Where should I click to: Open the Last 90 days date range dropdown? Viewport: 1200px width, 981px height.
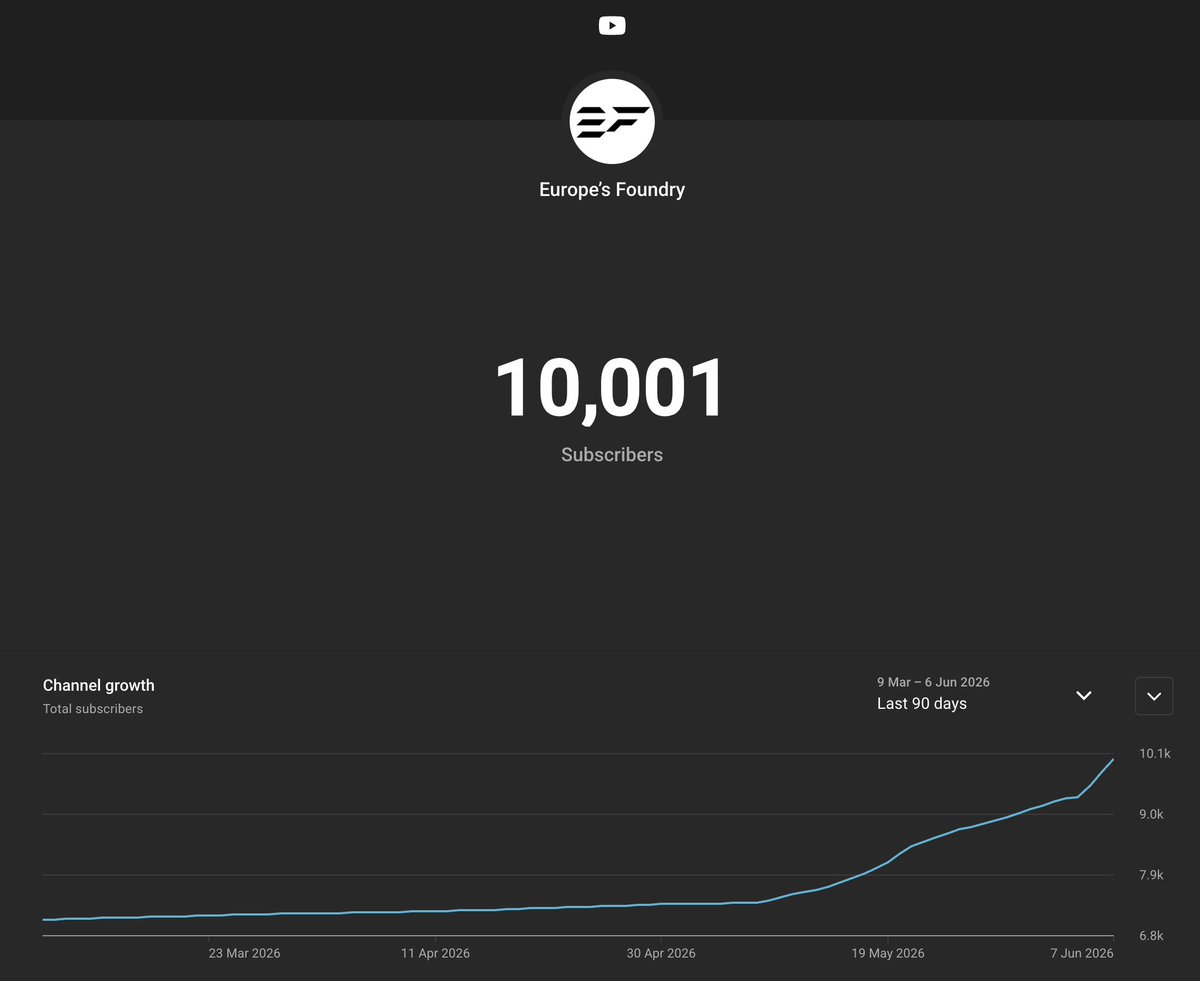pyautogui.click(x=986, y=694)
